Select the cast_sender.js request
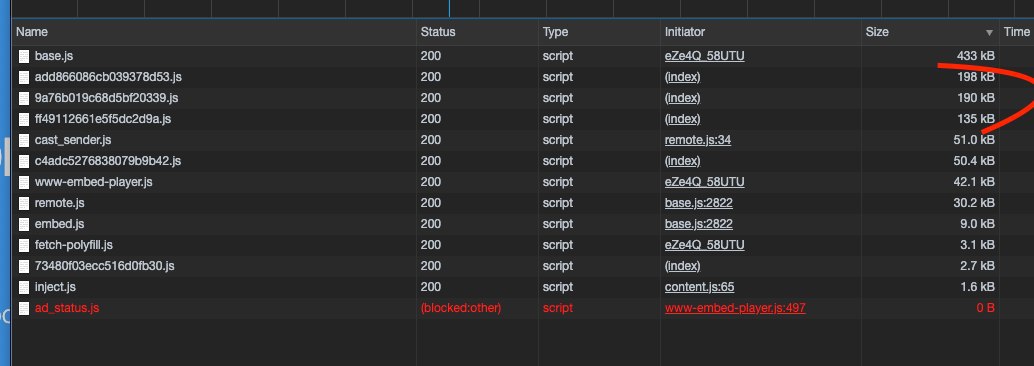The image size is (1034, 366). (523, 140)
